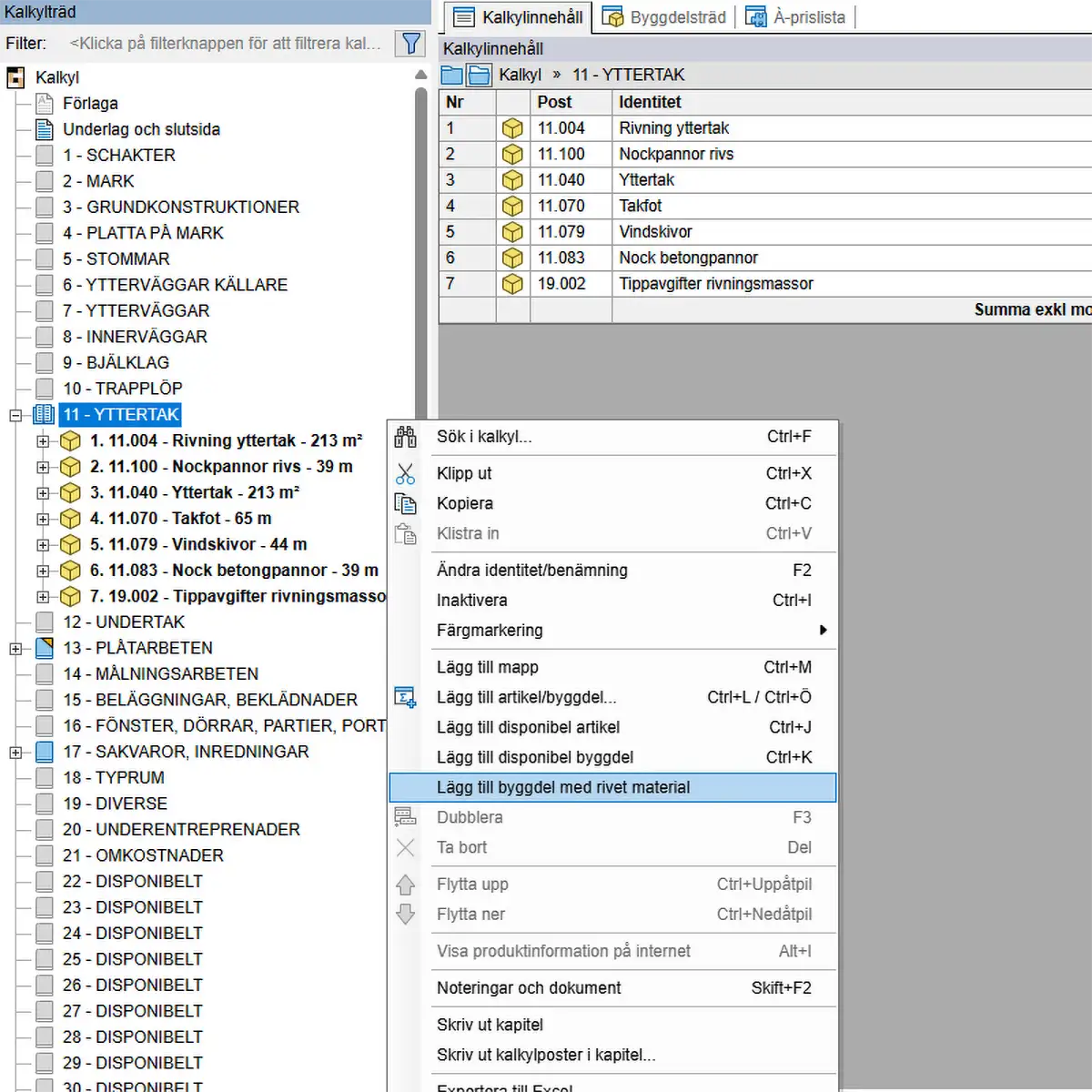Click the scissors icon for Klipp ut
This screenshot has height=1092, width=1092.
click(x=405, y=474)
